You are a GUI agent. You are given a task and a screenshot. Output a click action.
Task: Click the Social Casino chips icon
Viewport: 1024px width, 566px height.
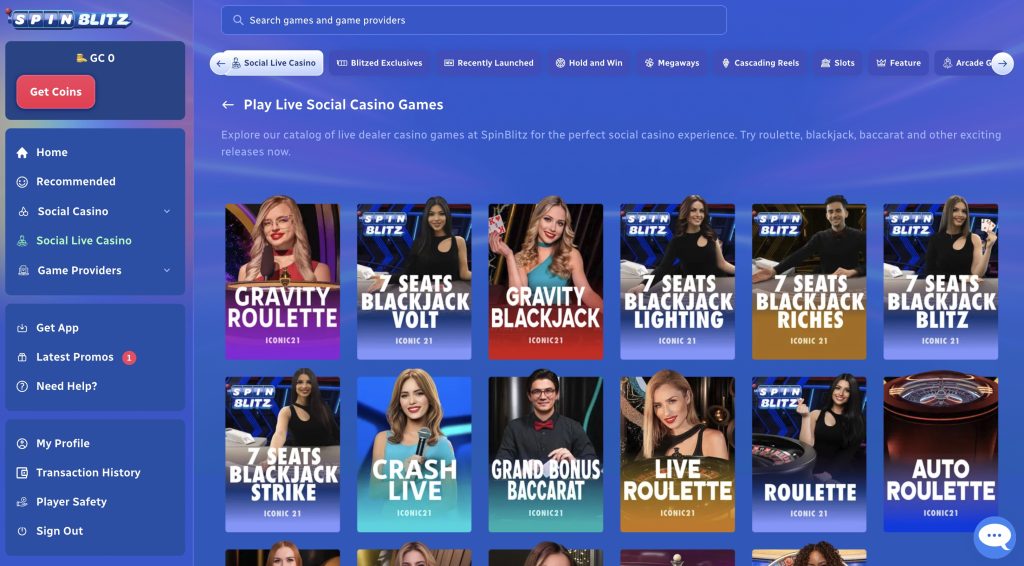tap(24, 212)
